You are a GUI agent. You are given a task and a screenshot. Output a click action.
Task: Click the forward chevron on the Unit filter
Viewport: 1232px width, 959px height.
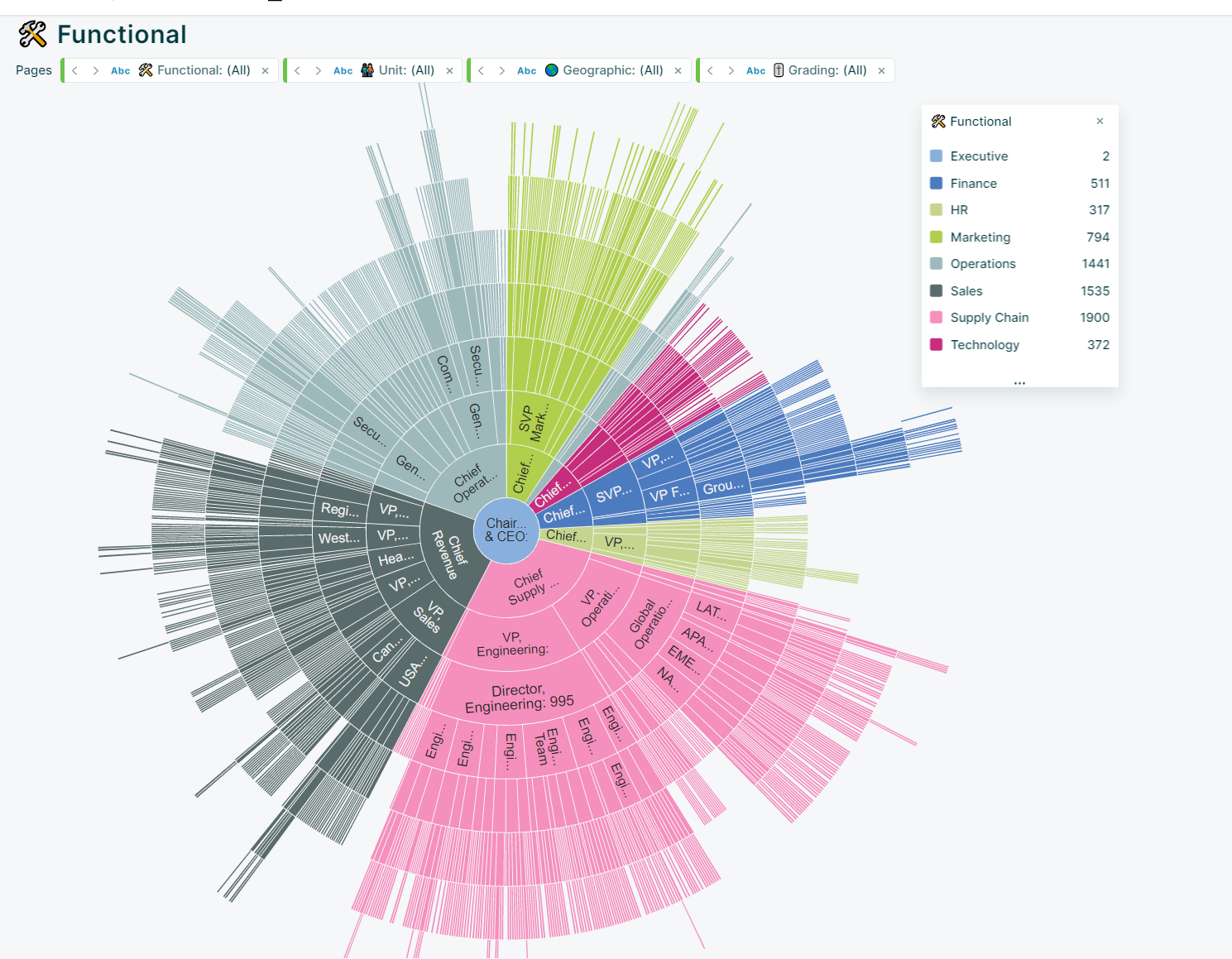click(319, 70)
